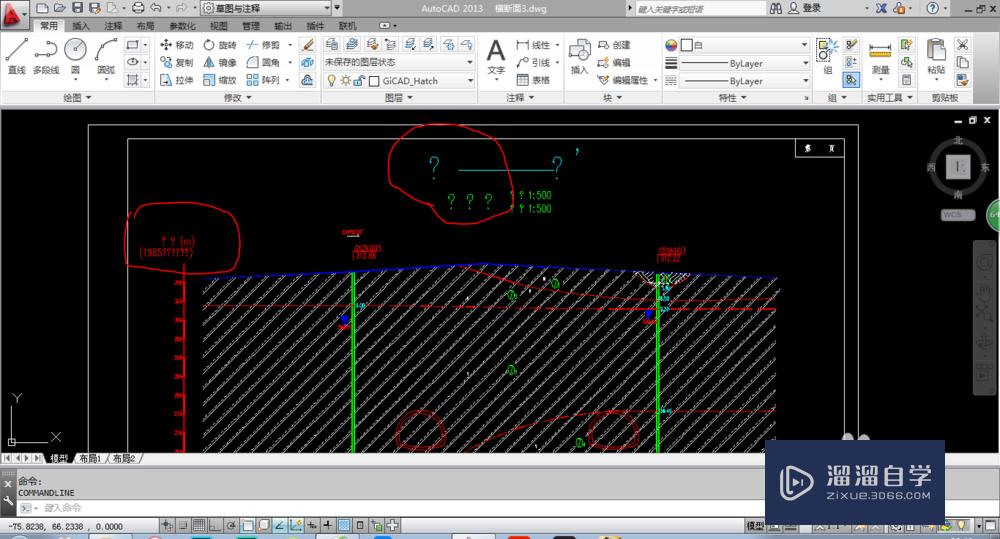Click the 缩放 (Scale) tool

[220, 80]
